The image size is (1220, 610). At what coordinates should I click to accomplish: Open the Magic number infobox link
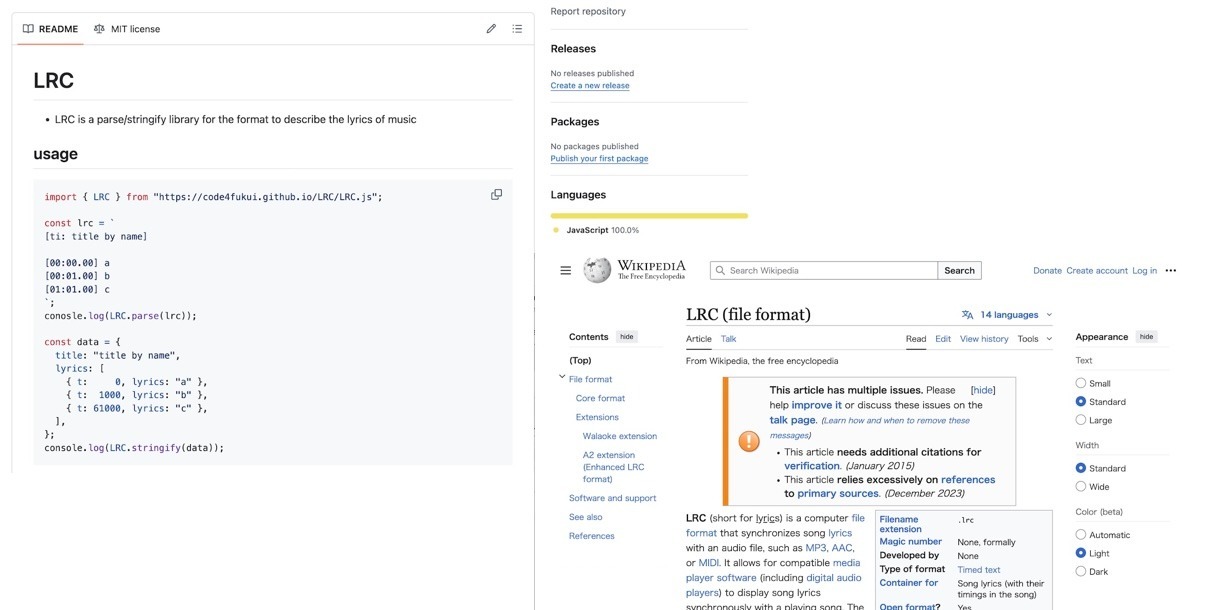(911, 542)
